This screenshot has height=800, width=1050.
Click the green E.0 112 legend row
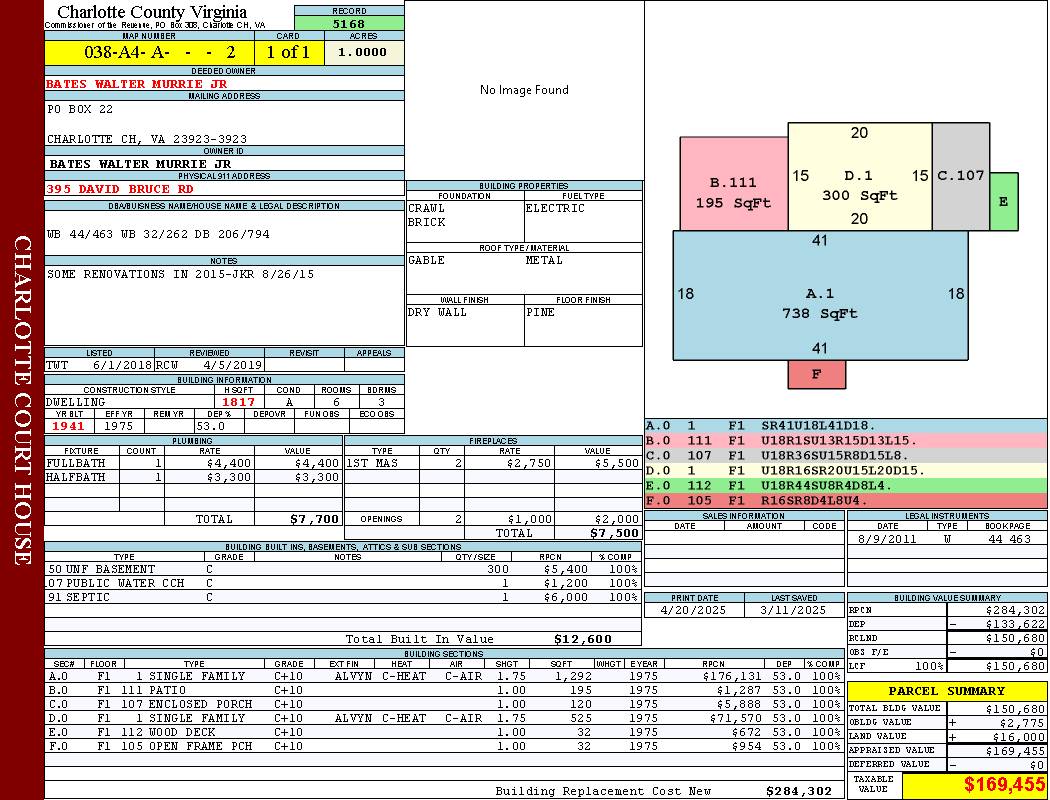click(845, 485)
